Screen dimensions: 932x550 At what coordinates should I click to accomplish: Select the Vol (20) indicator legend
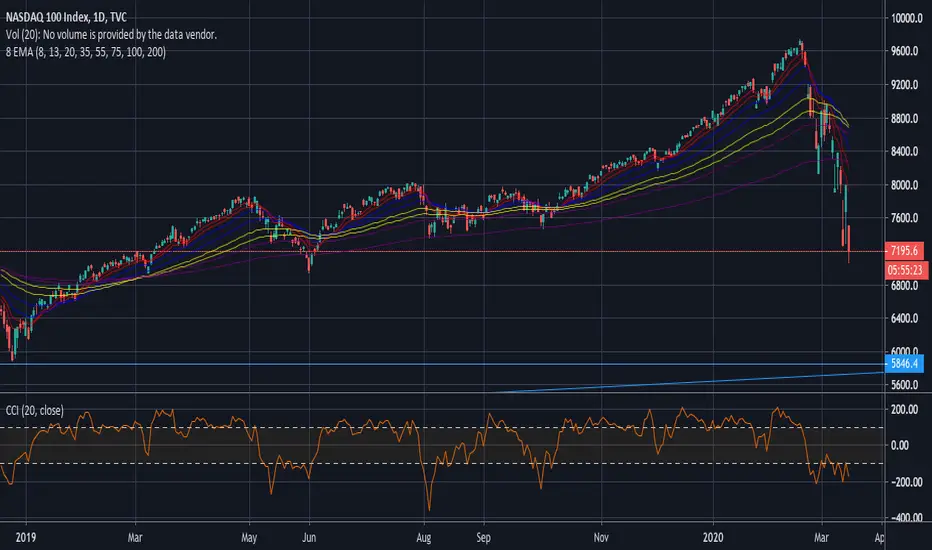(x=111, y=34)
